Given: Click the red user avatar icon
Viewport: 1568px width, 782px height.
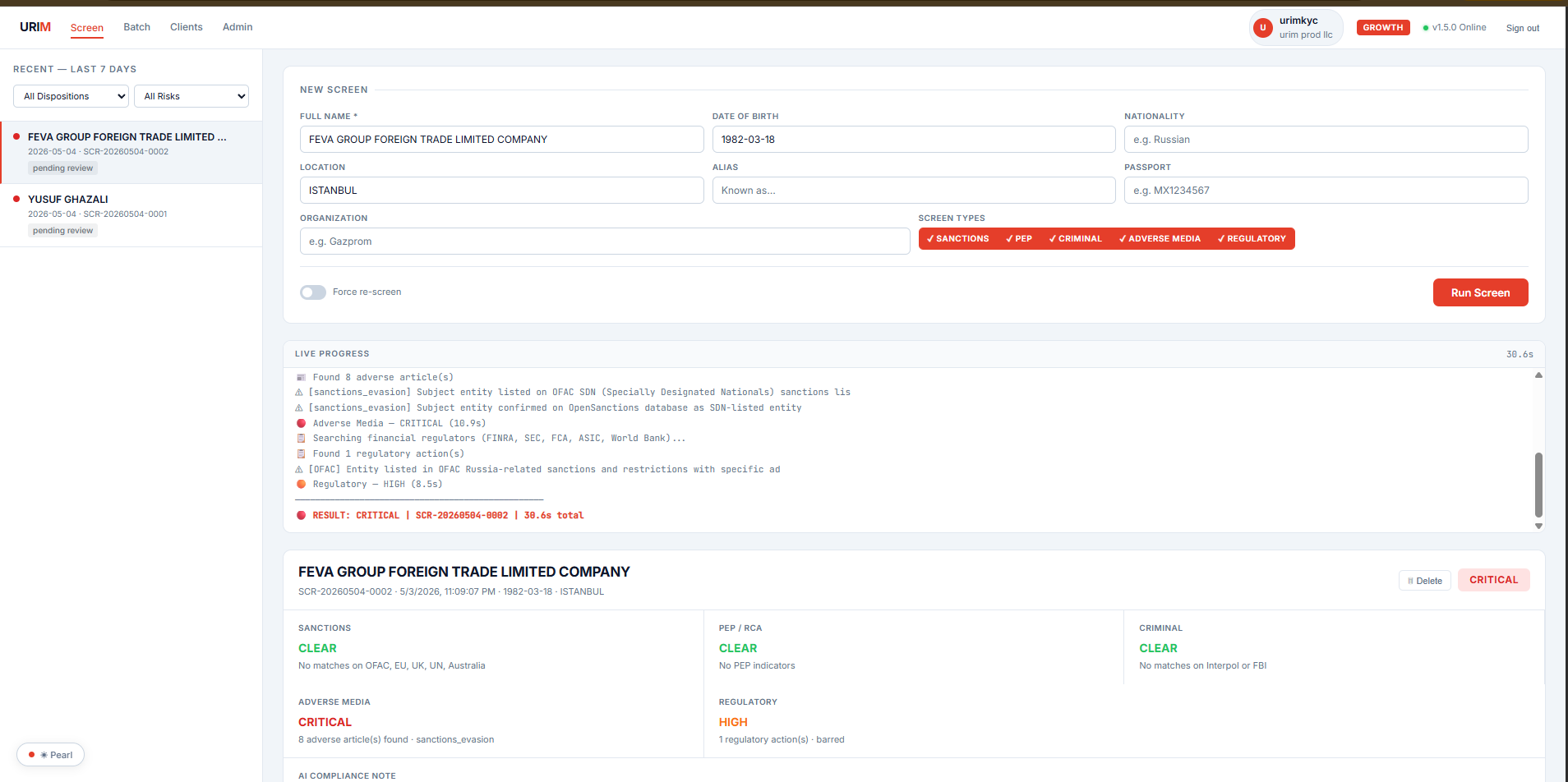Looking at the screenshot, I should click(x=1263, y=28).
